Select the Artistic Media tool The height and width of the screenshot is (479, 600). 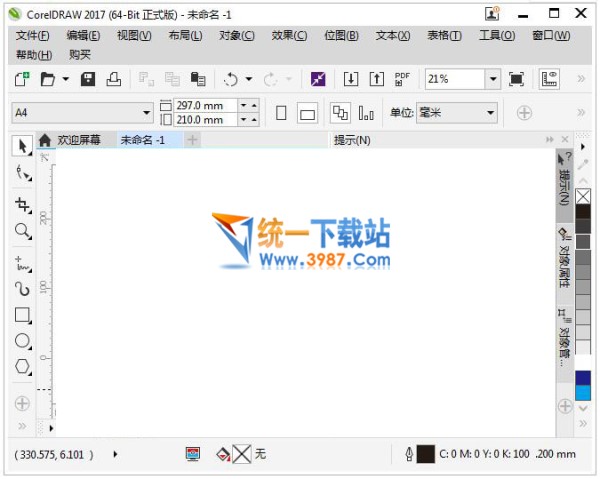coord(23,289)
